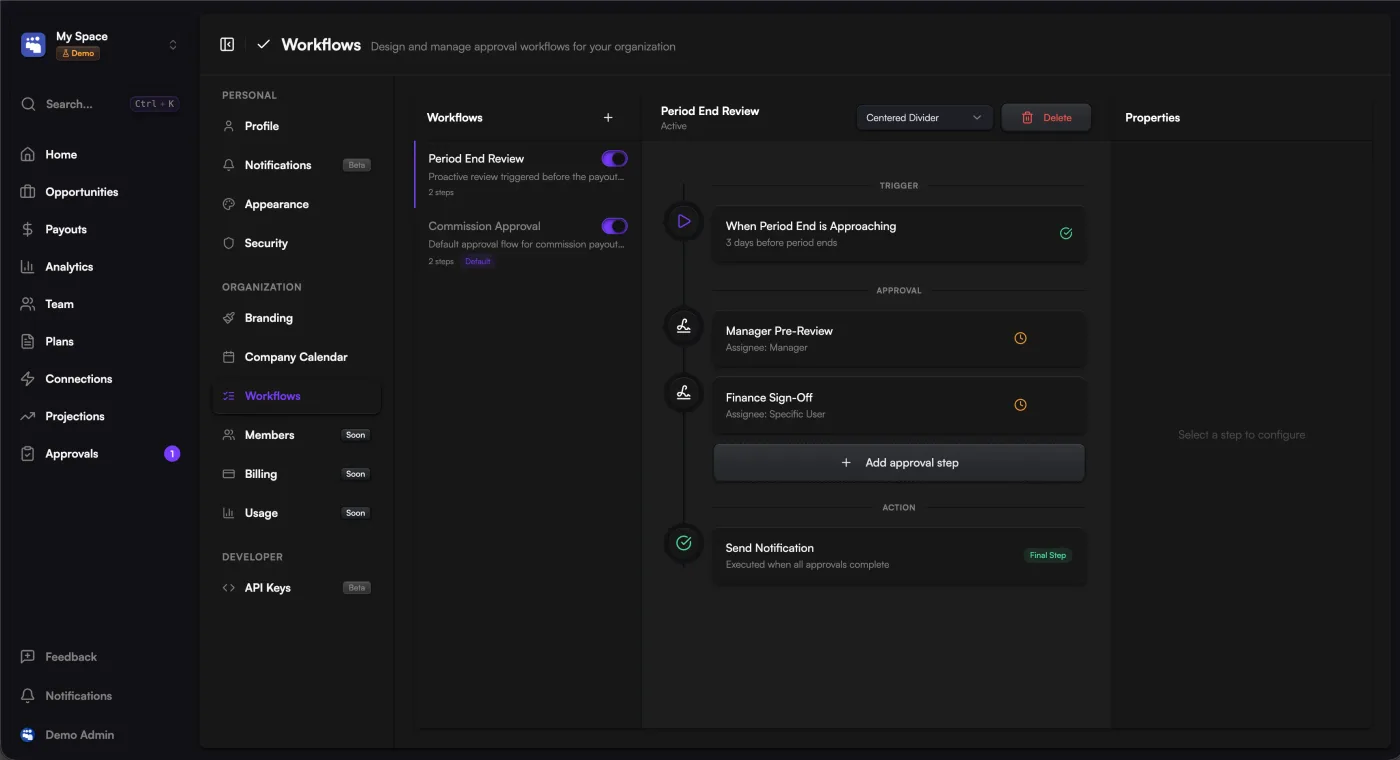The height and width of the screenshot is (760, 1400).
Task: Click the Appearance palette icon
Action: (229, 204)
